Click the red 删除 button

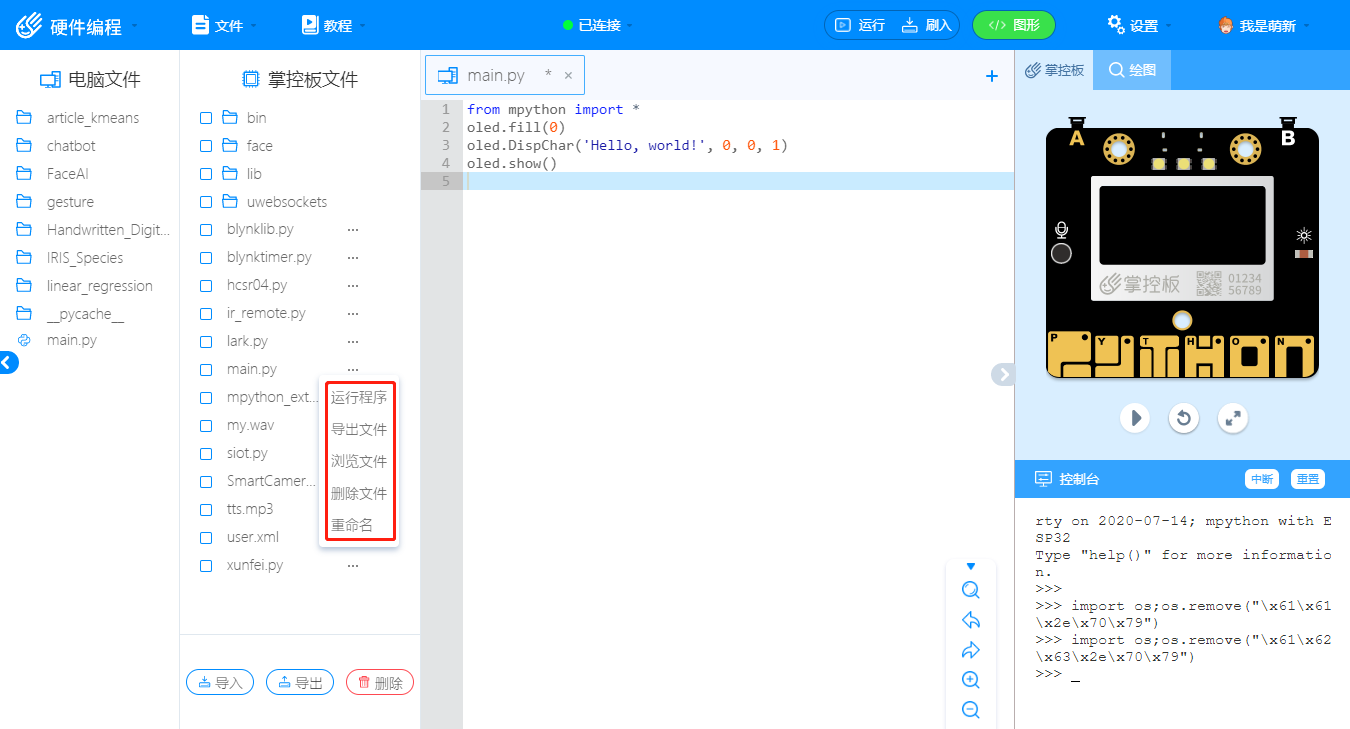pos(380,683)
